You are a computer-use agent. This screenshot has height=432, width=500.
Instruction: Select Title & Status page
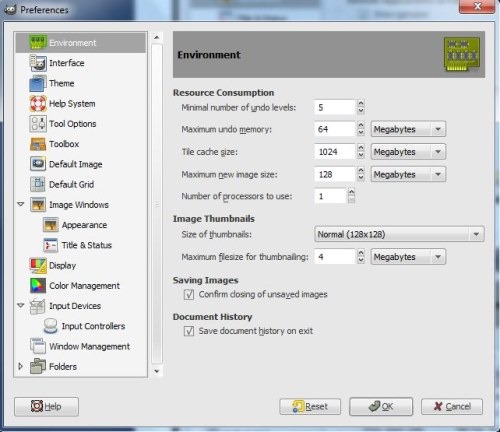tap(86, 245)
